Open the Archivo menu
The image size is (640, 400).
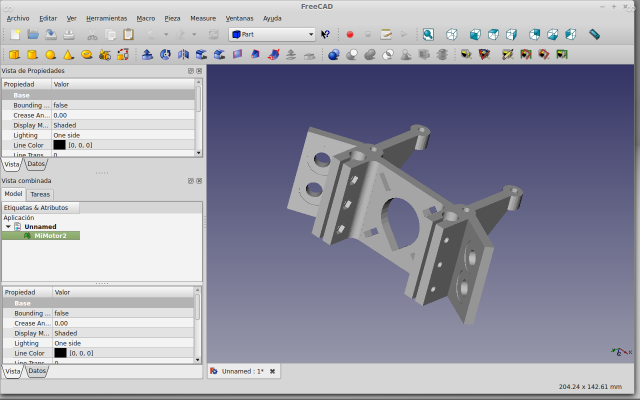pyautogui.click(x=18, y=18)
